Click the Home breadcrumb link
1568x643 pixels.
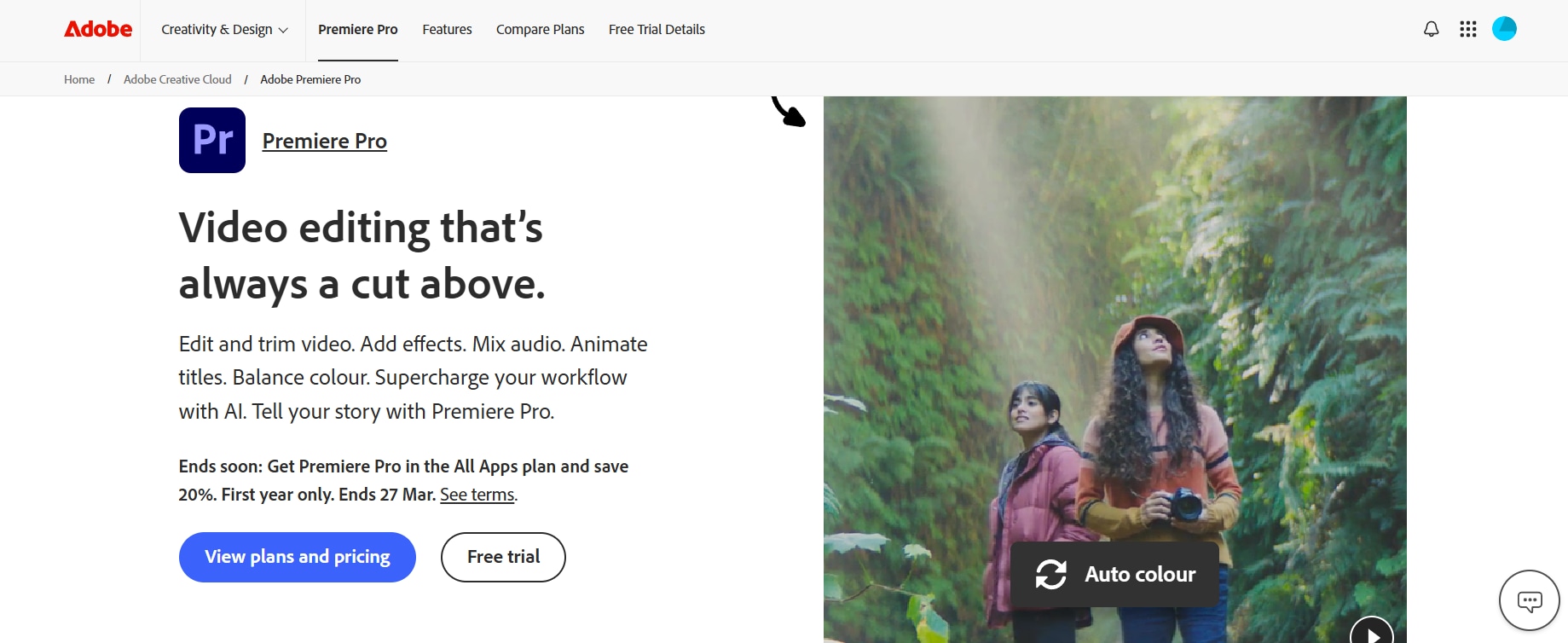tap(79, 79)
